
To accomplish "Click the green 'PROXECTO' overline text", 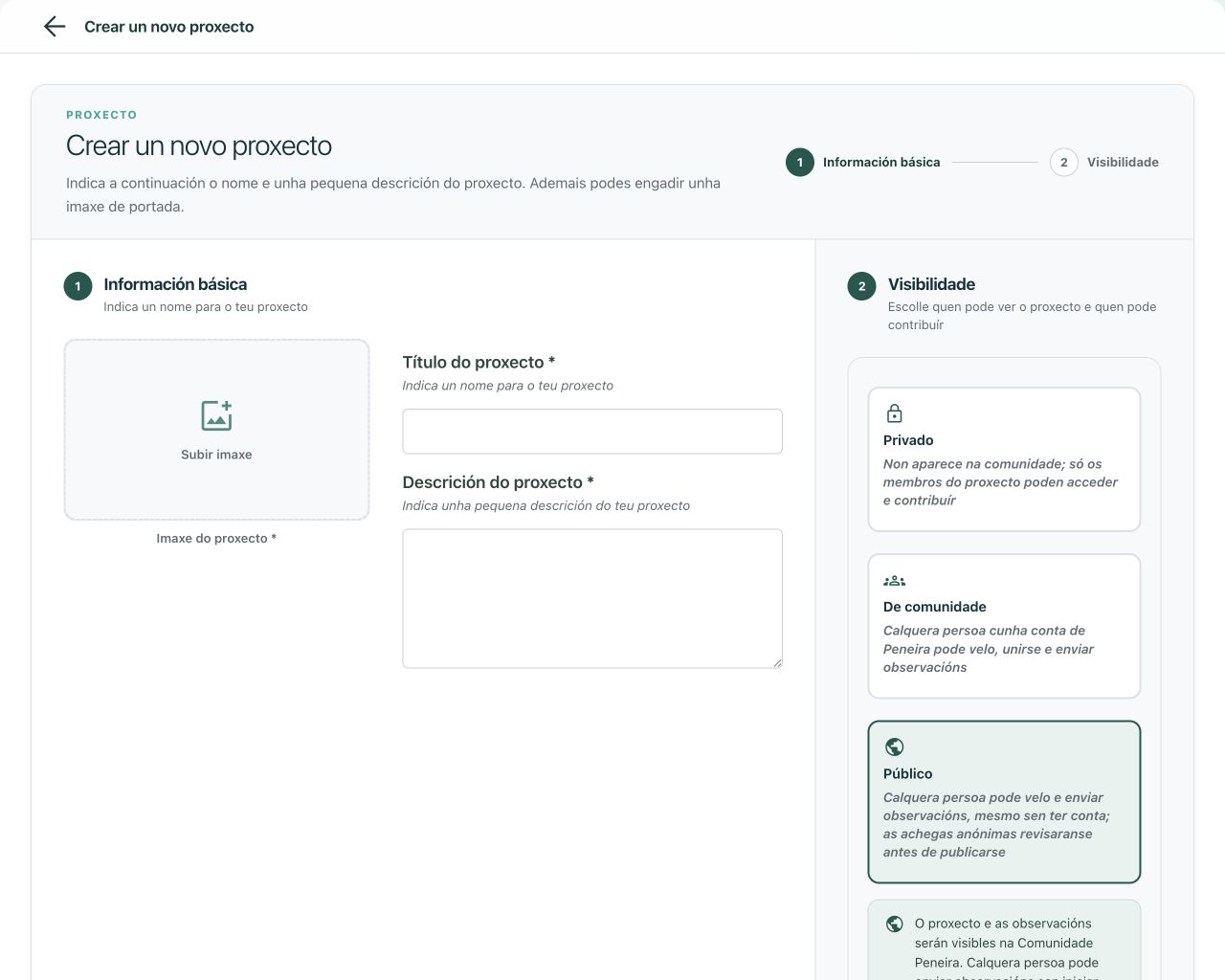I will coord(101,115).
